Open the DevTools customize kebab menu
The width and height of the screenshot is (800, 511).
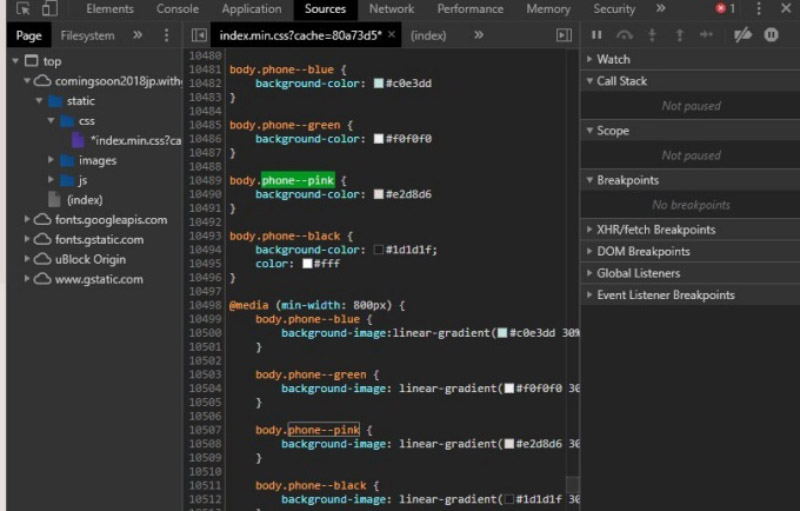tap(759, 9)
